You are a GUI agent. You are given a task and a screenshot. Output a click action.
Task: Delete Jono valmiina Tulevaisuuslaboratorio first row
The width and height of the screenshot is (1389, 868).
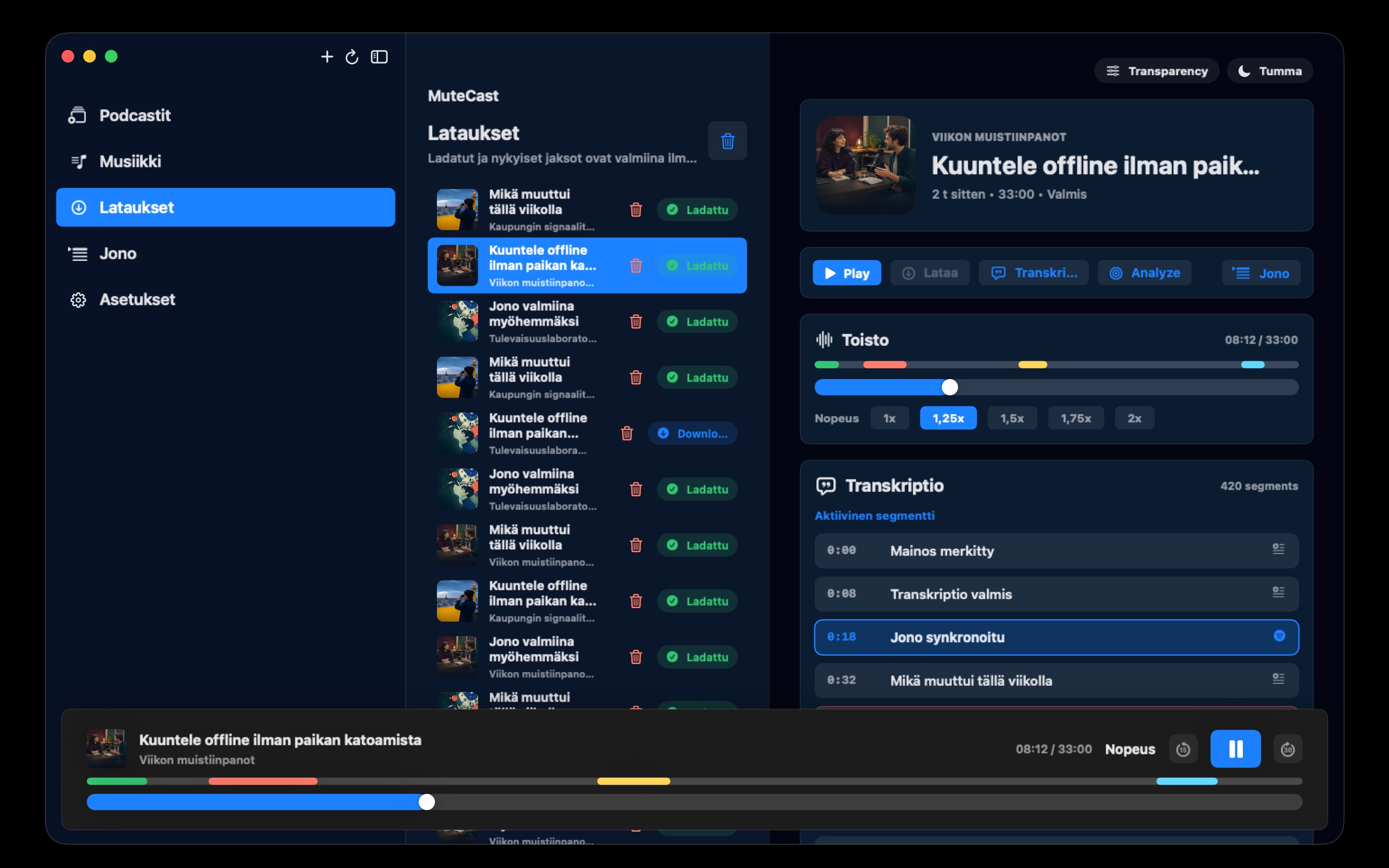pyautogui.click(x=636, y=322)
